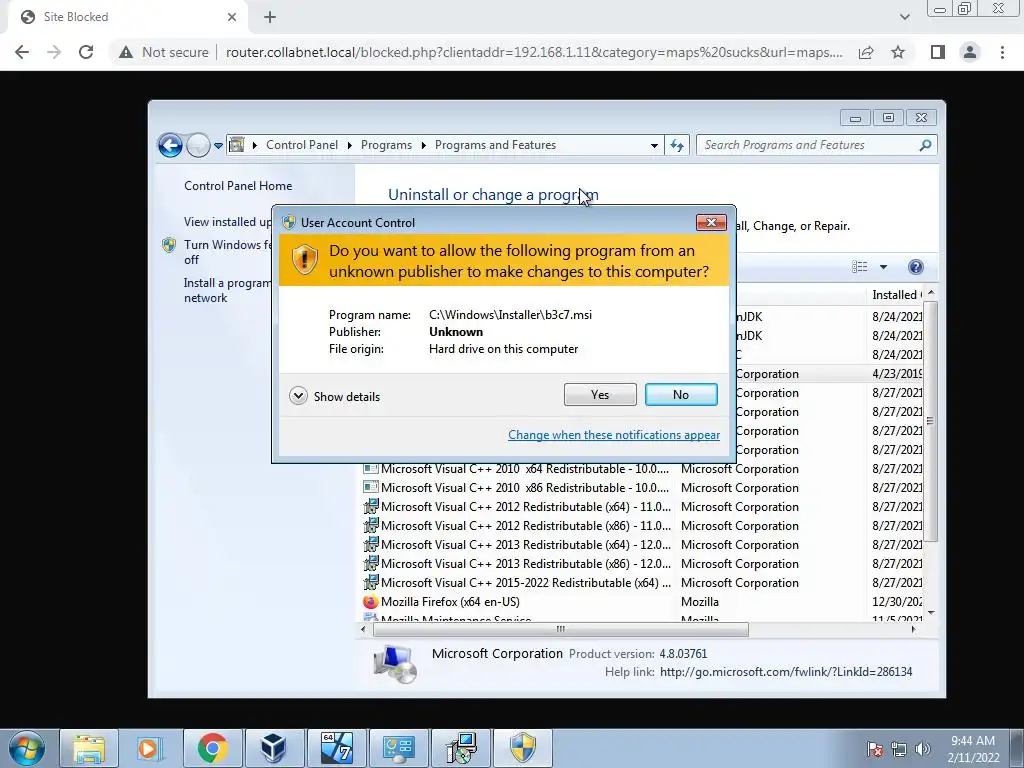The height and width of the screenshot is (768, 1024).
Task: Click the volume speaker tray icon
Action: (923, 749)
